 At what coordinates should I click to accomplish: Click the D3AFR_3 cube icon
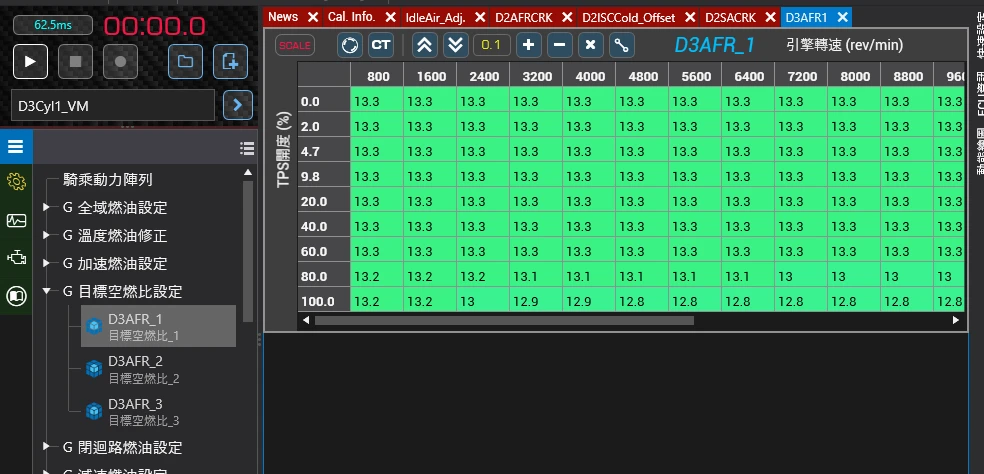(x=94, y=411)
